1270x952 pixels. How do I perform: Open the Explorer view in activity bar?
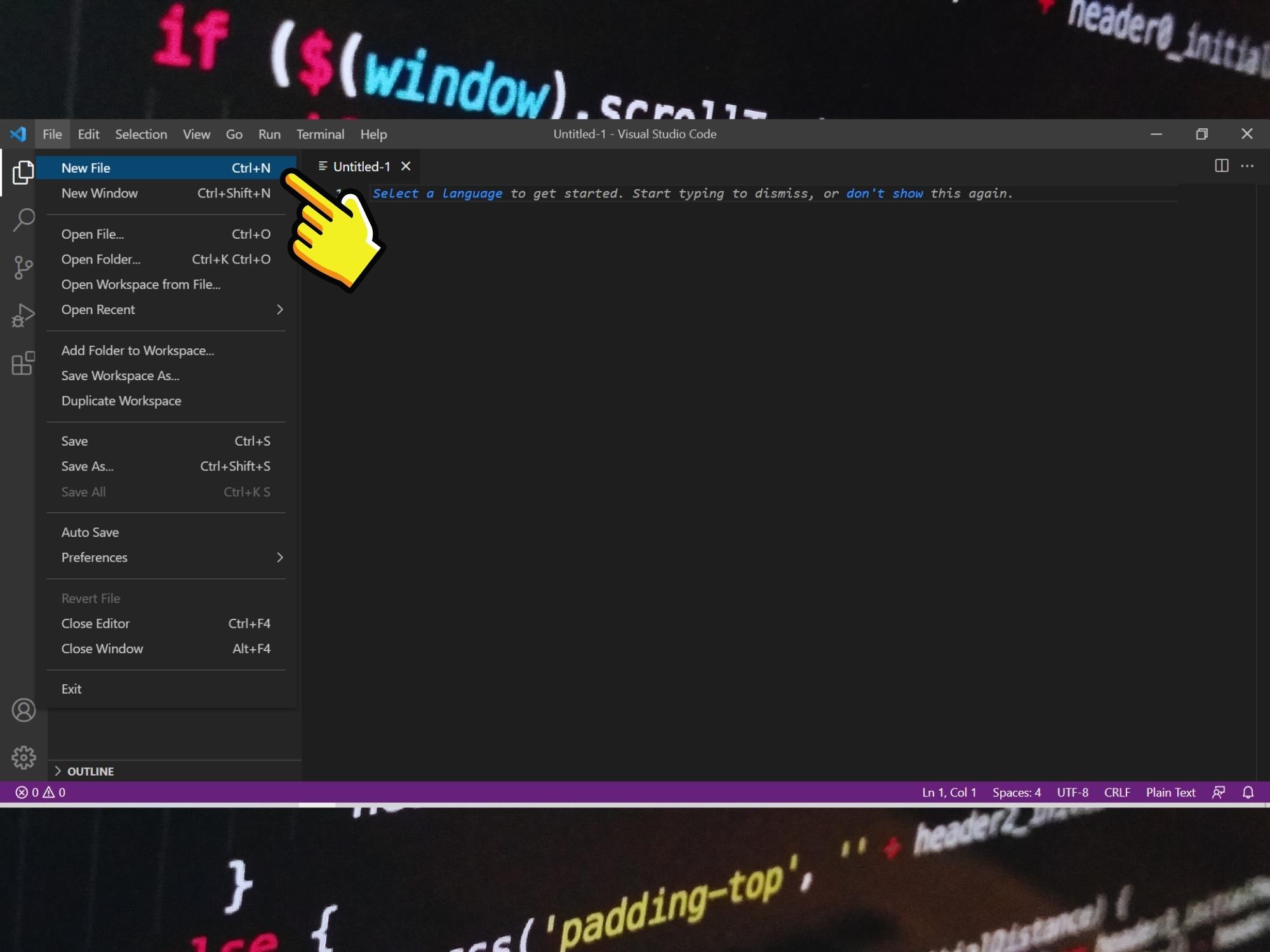(23, 172)
